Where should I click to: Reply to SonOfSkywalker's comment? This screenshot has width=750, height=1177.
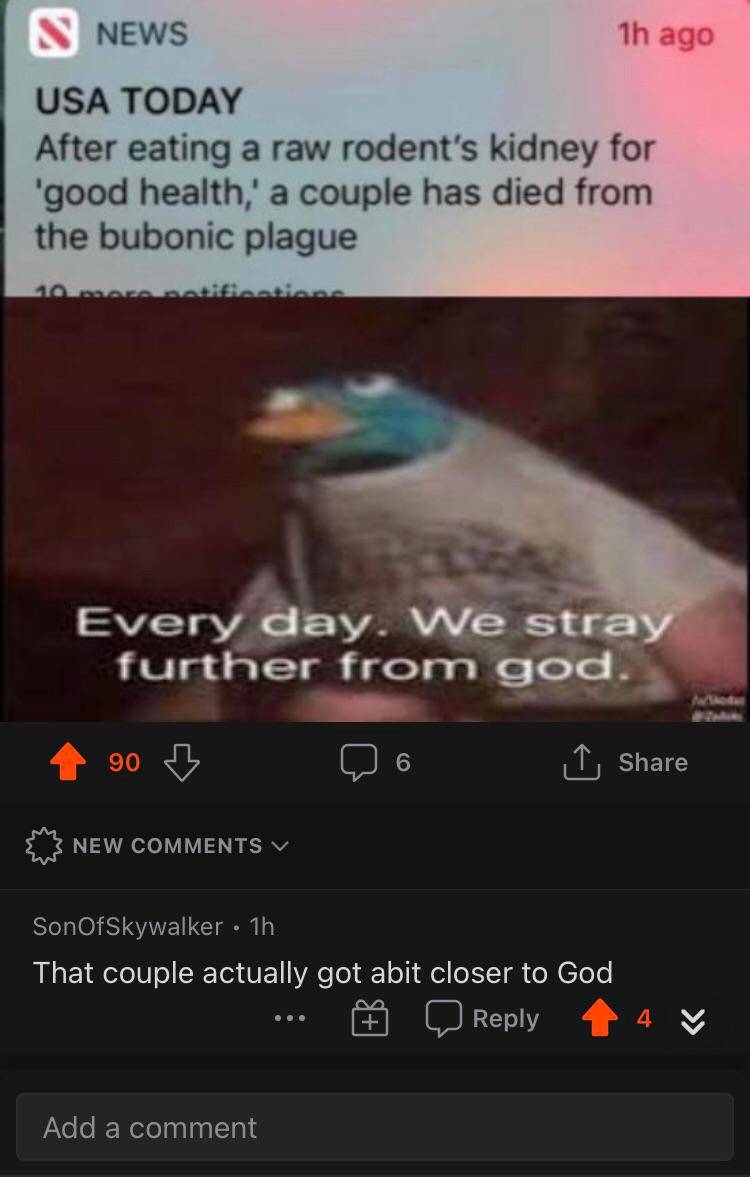pyautogui.click(x=483, y=1019)
